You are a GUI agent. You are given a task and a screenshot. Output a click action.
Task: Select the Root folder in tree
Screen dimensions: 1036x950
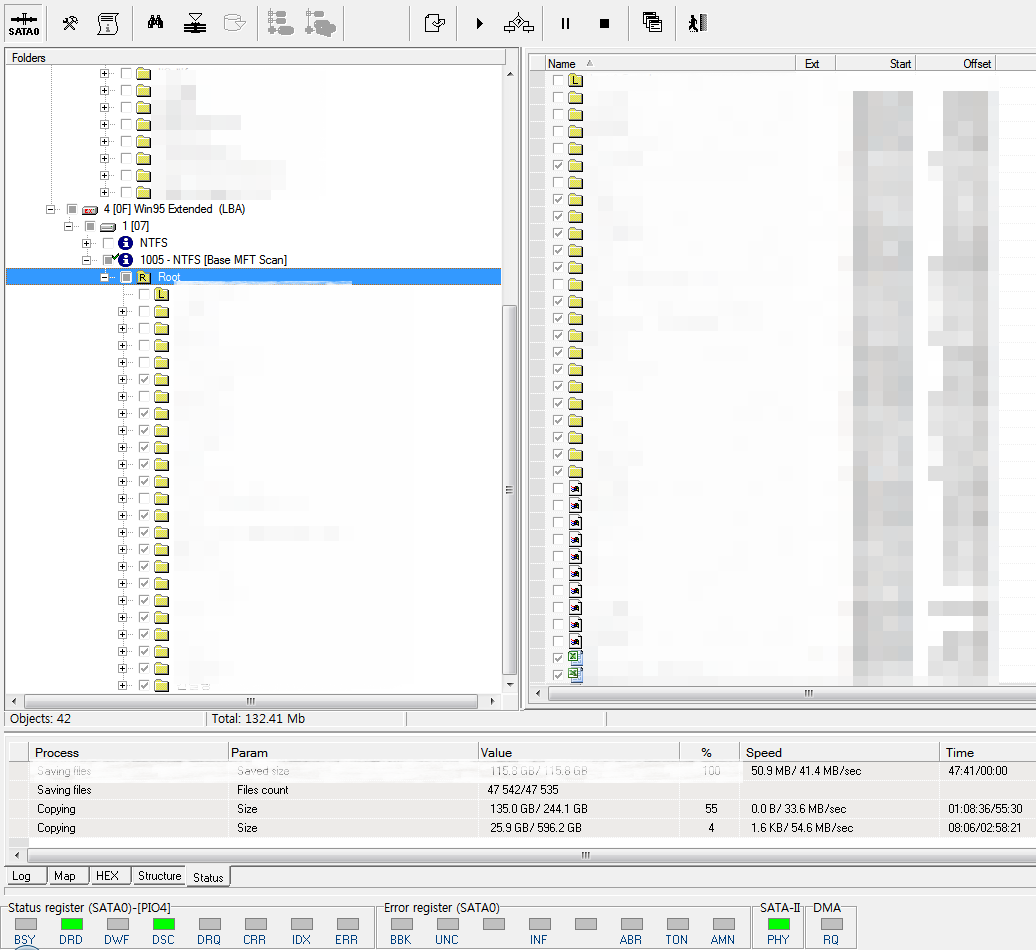(x=169, y=277)
